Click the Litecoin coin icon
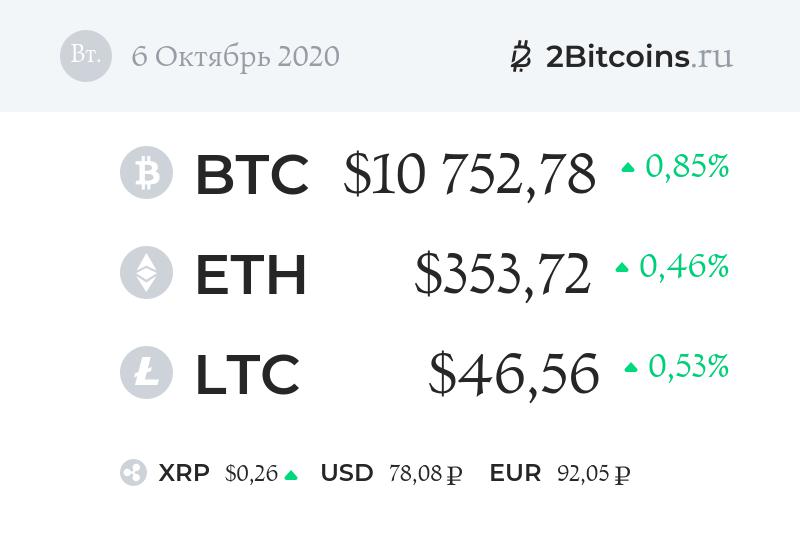The image size is (800, 540). (x=146, y=372)
